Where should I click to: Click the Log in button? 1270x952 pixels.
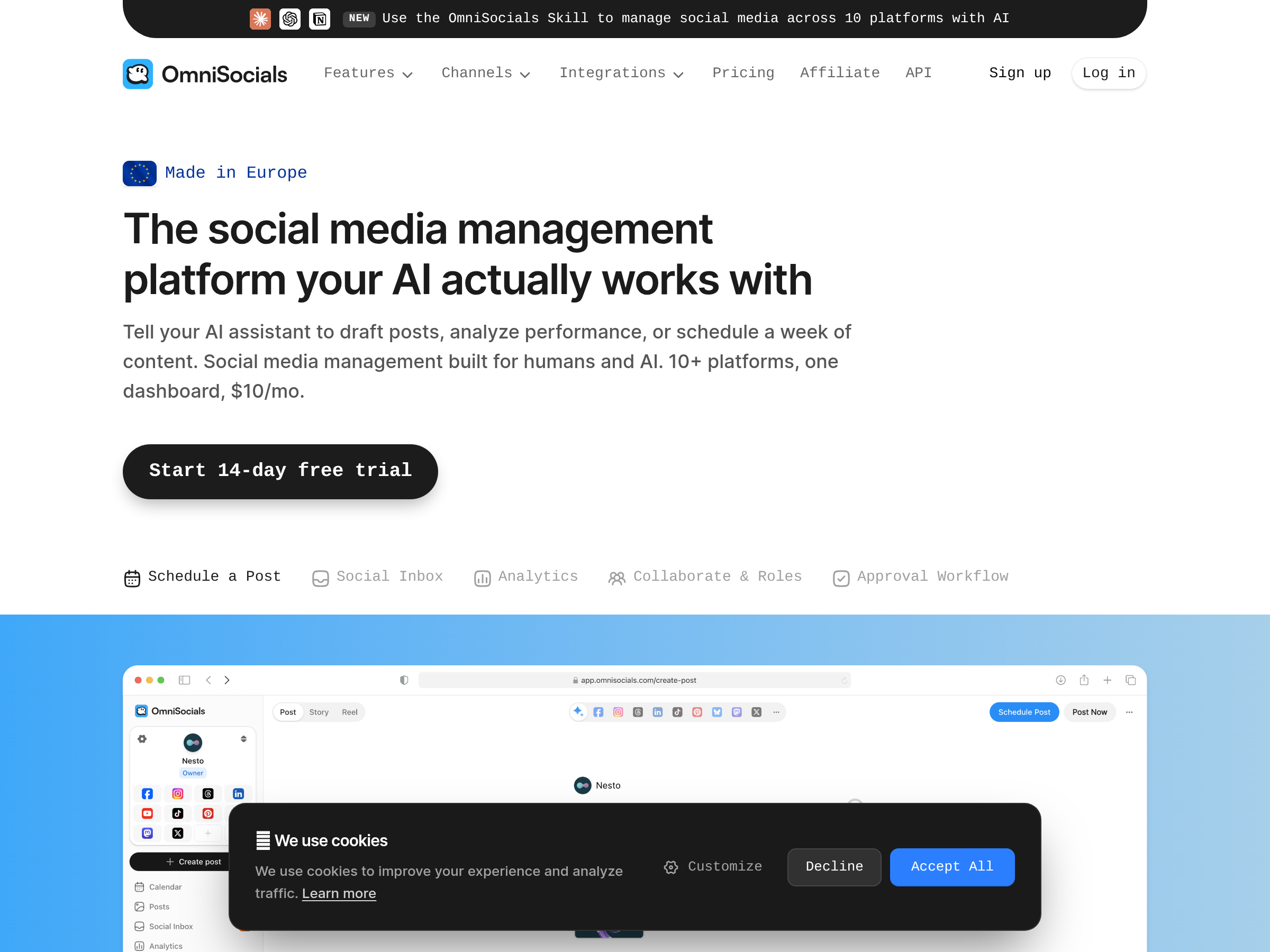(x=1109, y=73)
